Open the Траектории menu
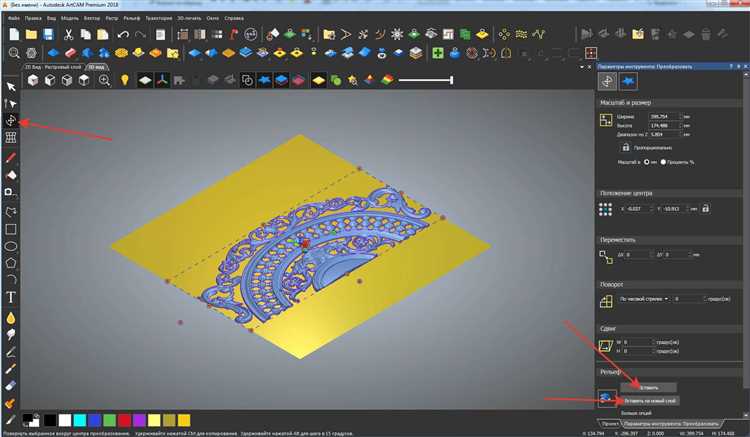This screenshot has height=437, width=750. point(158,18)
